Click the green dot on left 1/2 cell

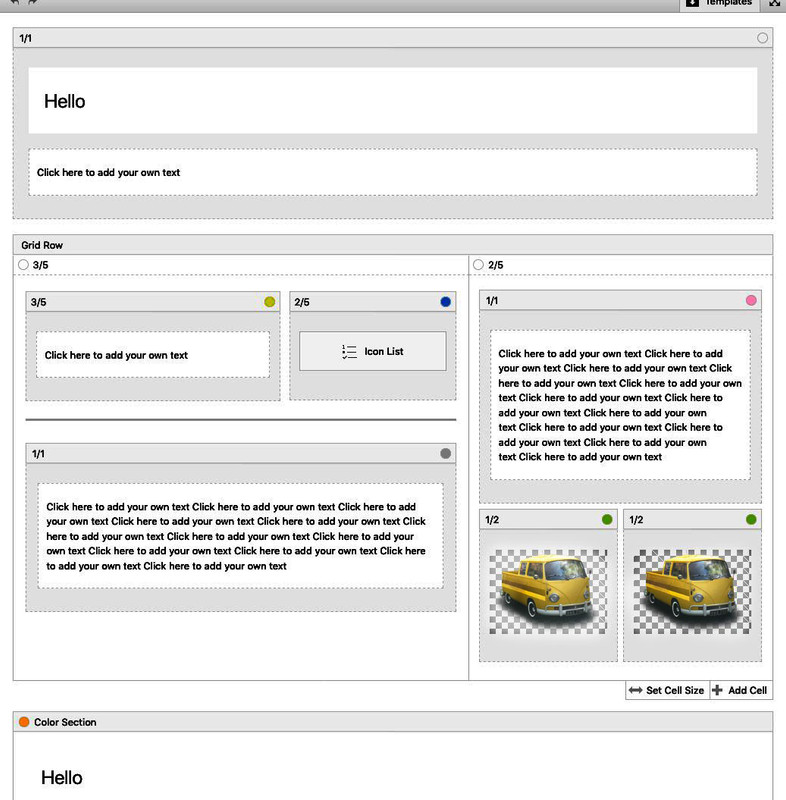click(607, 519)
